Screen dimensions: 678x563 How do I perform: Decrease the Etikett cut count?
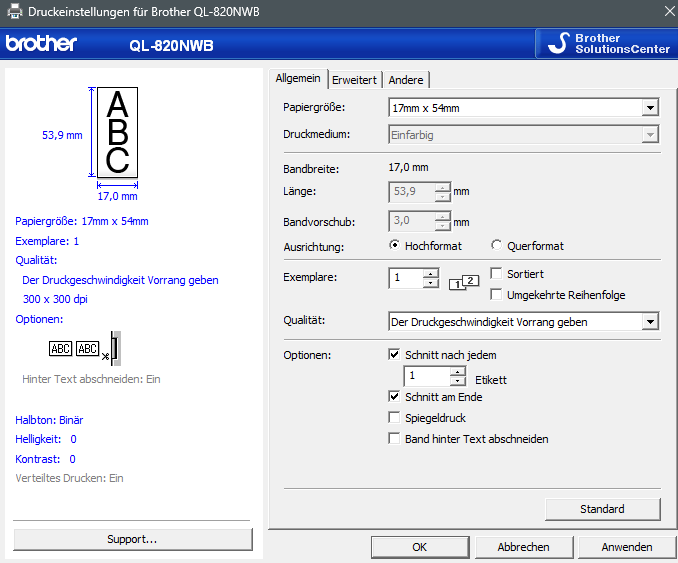458,381
